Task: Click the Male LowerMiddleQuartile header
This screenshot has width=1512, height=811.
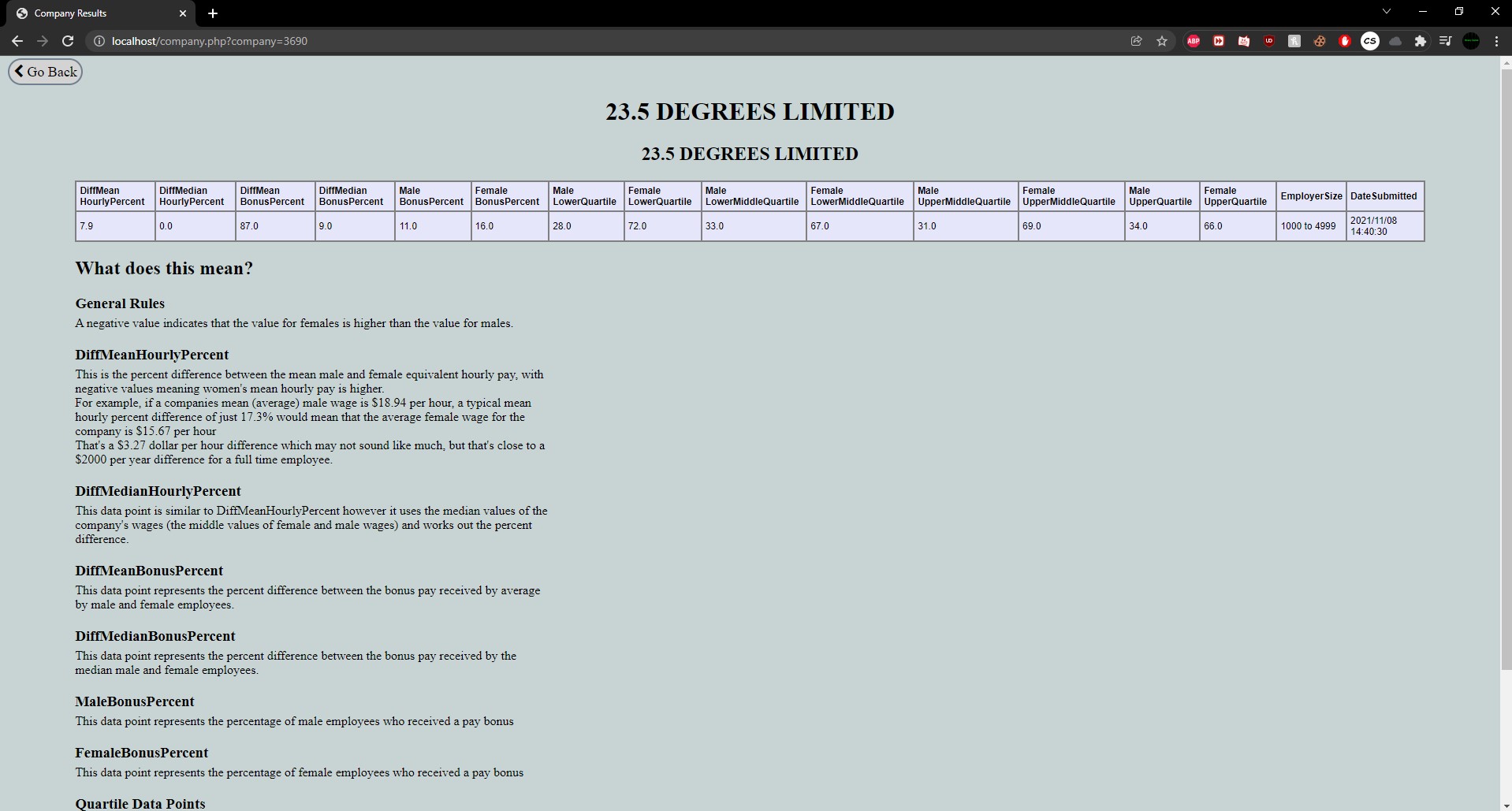Action: tap(754, 196)
